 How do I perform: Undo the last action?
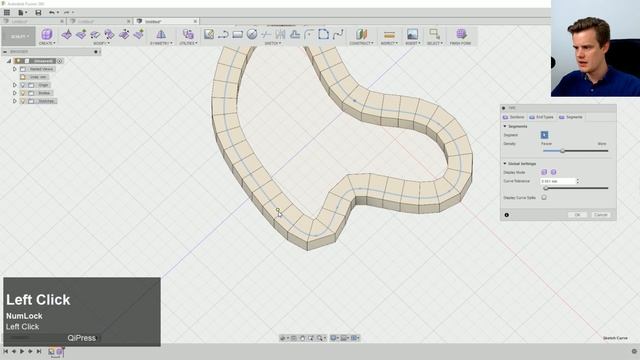(x=52, y=13)
